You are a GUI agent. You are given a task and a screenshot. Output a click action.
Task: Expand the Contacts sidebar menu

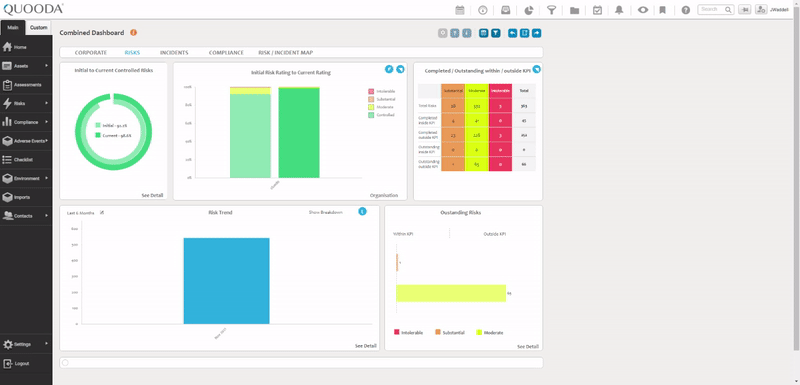(26, 216)
